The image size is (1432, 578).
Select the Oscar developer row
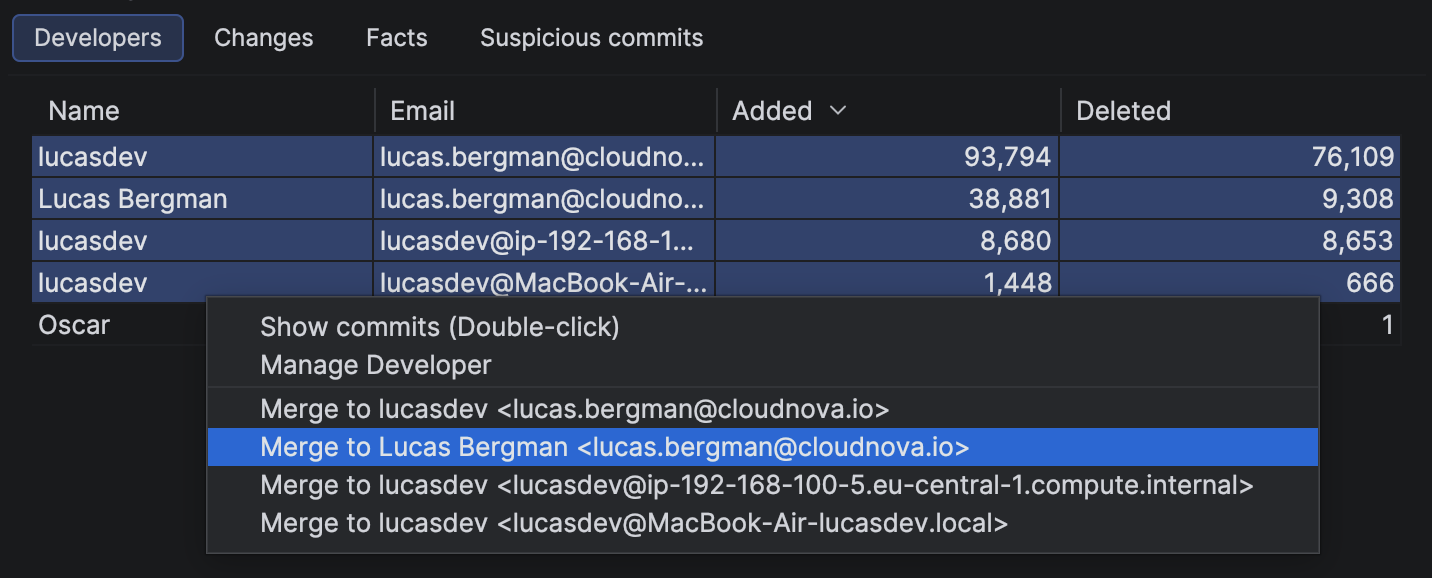pyautogui.click(x=73, y=324)
